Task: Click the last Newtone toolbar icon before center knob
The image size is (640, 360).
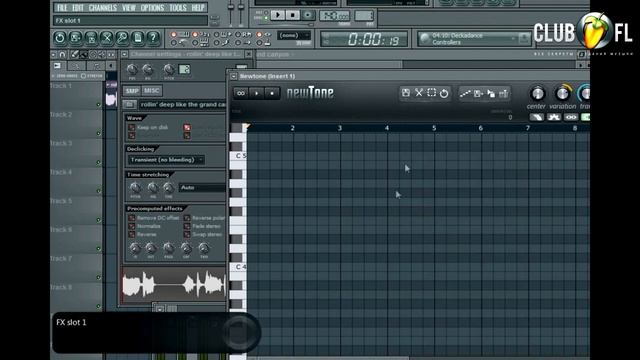Action: pyautogui.click(x=504, y=93)
